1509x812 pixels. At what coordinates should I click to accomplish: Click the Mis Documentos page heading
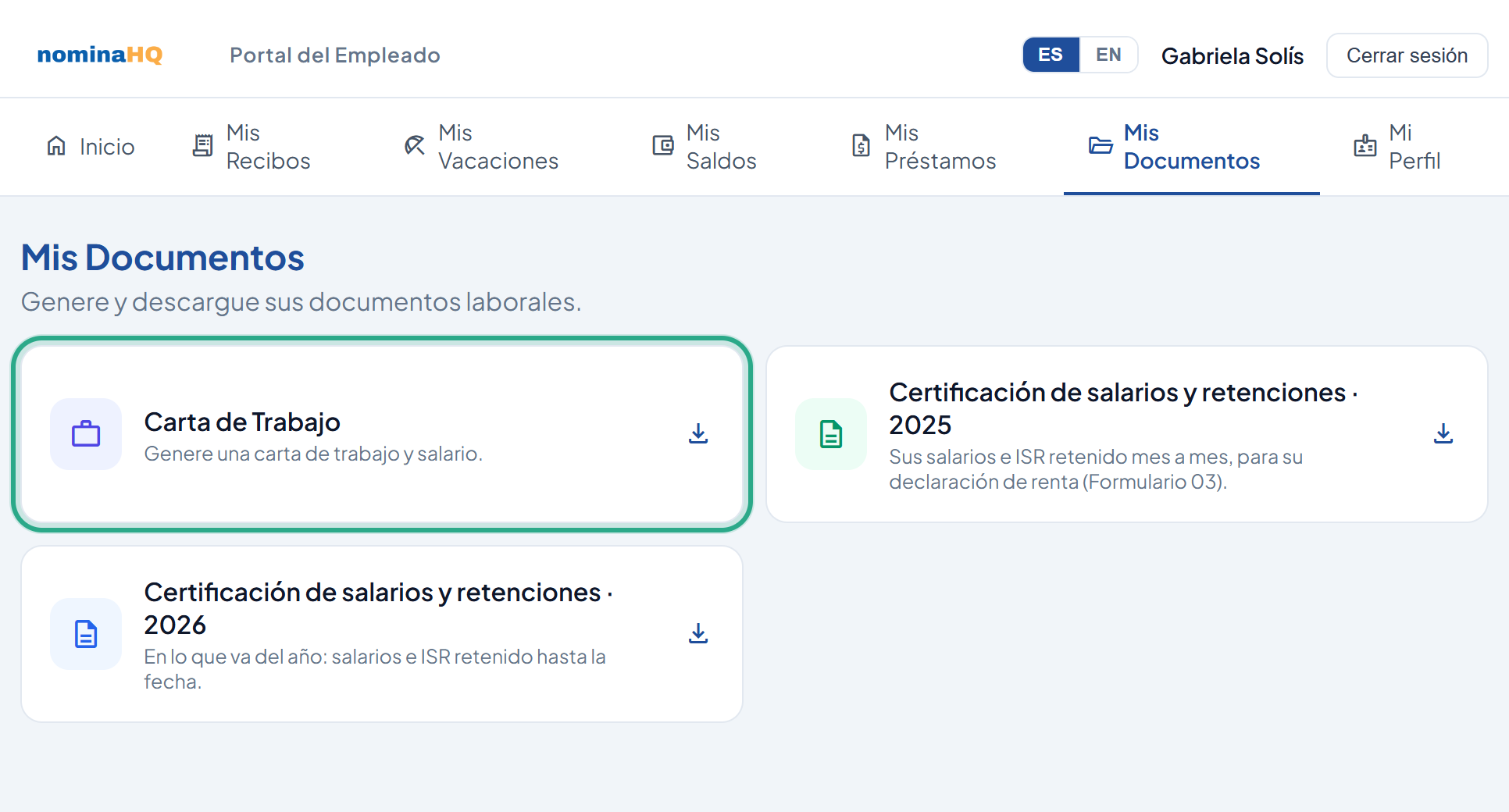162,258
